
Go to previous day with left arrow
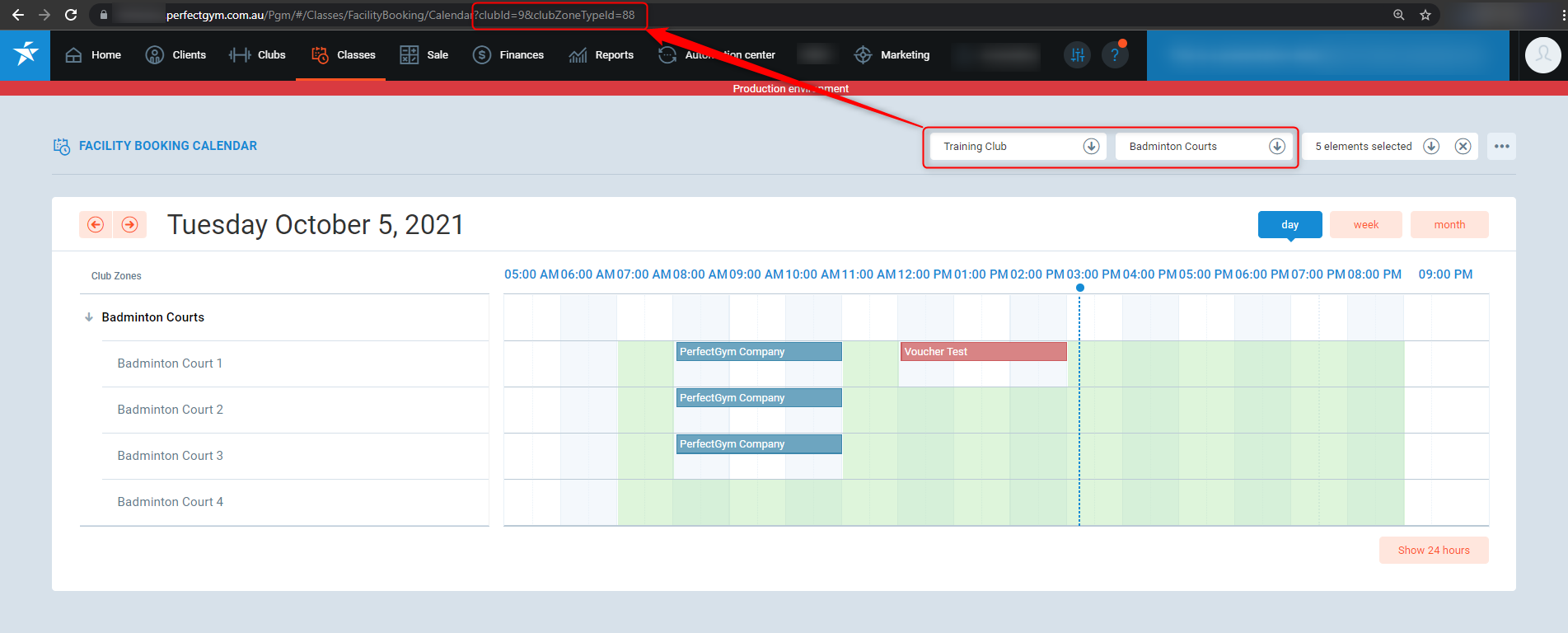tap(96, 225)
